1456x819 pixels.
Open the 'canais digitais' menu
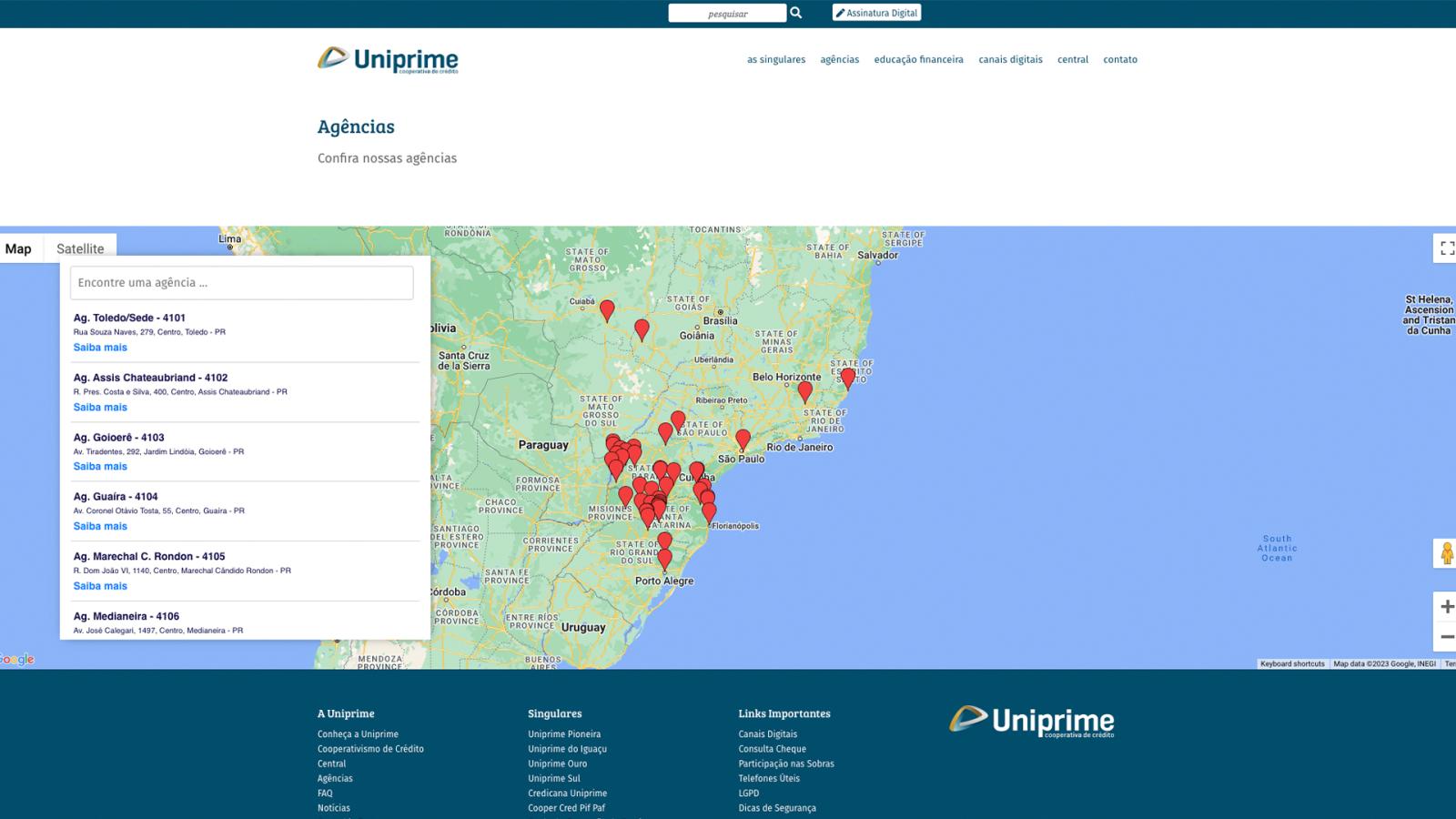[x=1010, y=59]
